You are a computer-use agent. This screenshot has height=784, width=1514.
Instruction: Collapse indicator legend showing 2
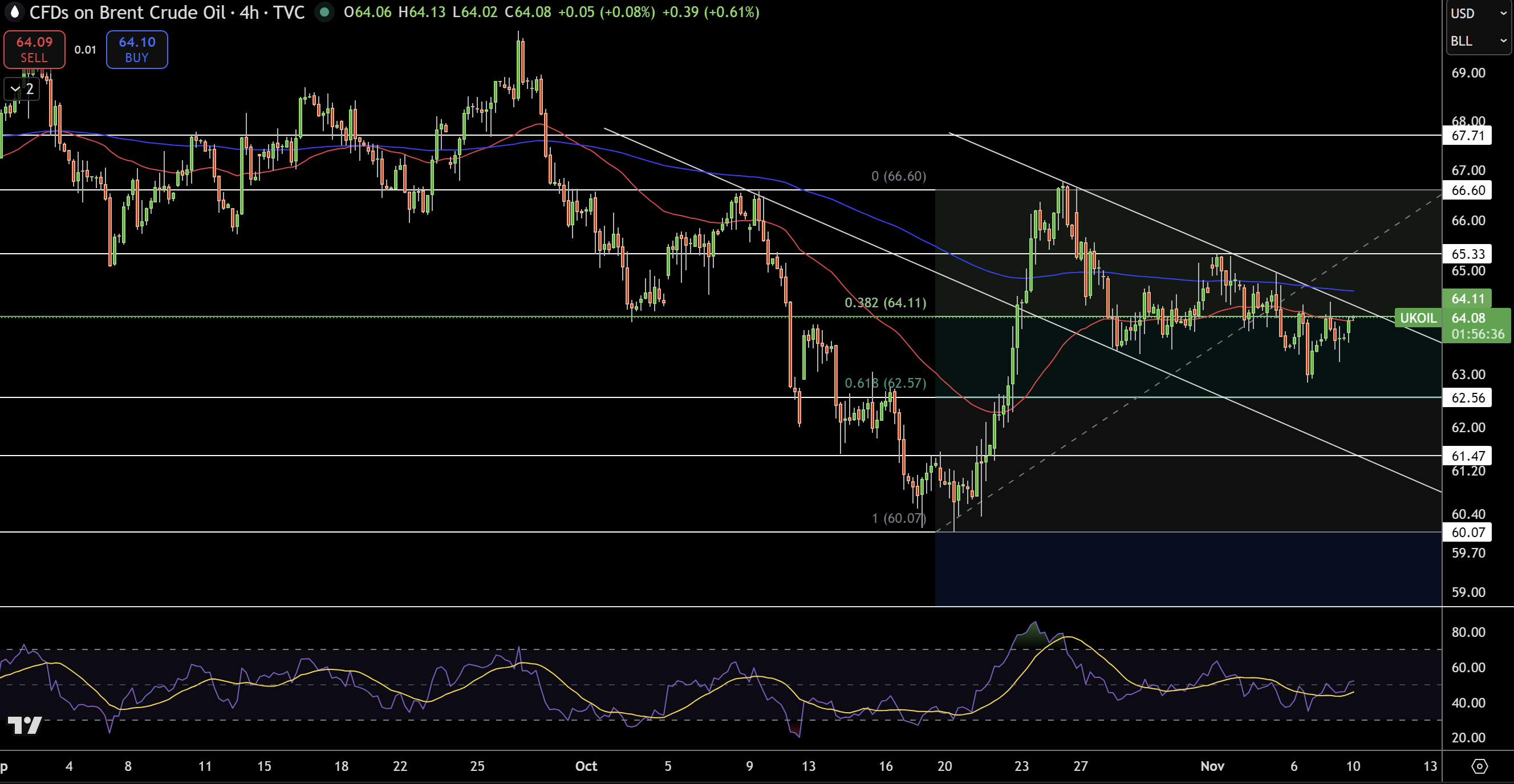pos(22,90)
